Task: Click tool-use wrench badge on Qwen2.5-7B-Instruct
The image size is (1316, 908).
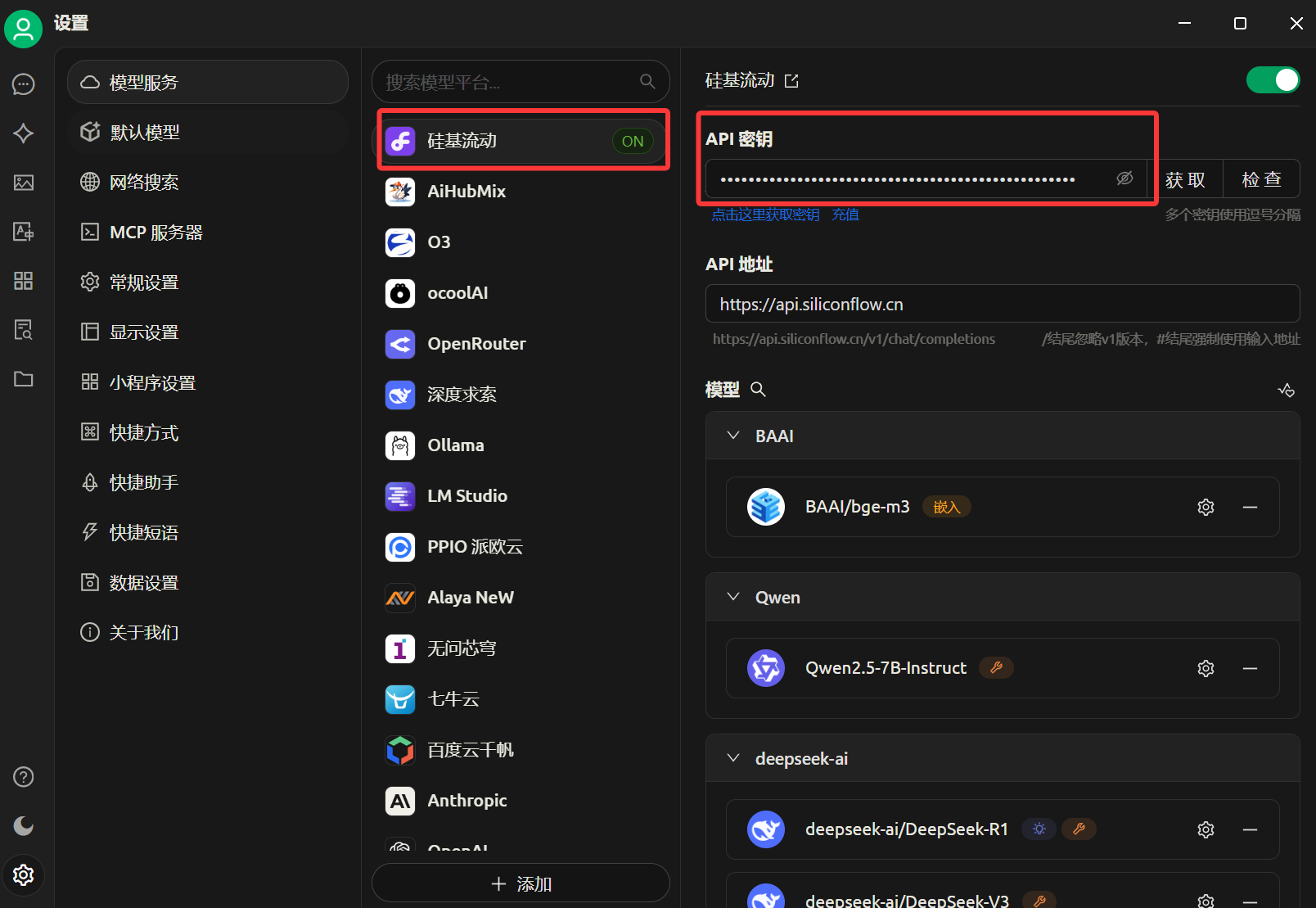Action: [x=996, y=668]
